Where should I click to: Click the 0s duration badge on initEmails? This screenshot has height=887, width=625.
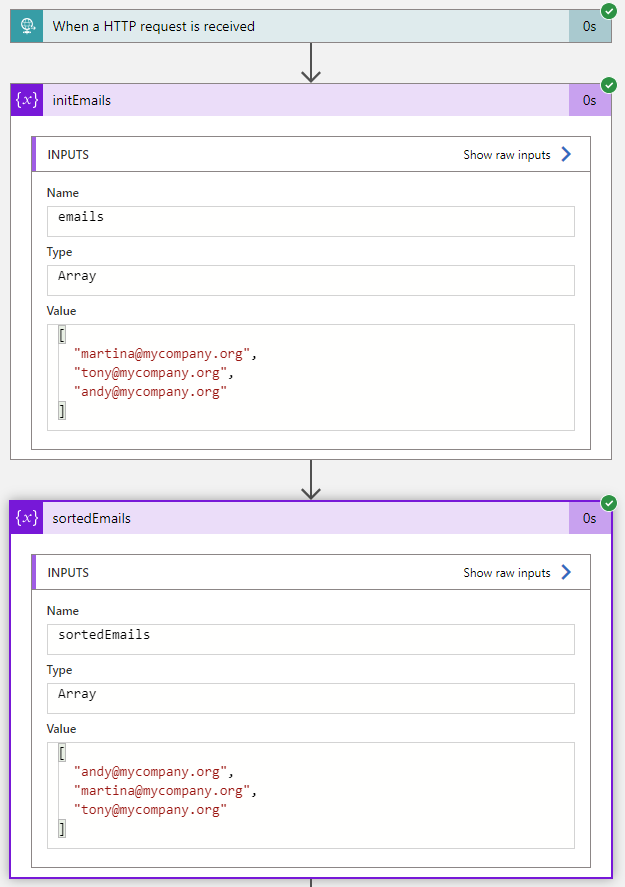point(590,100)
